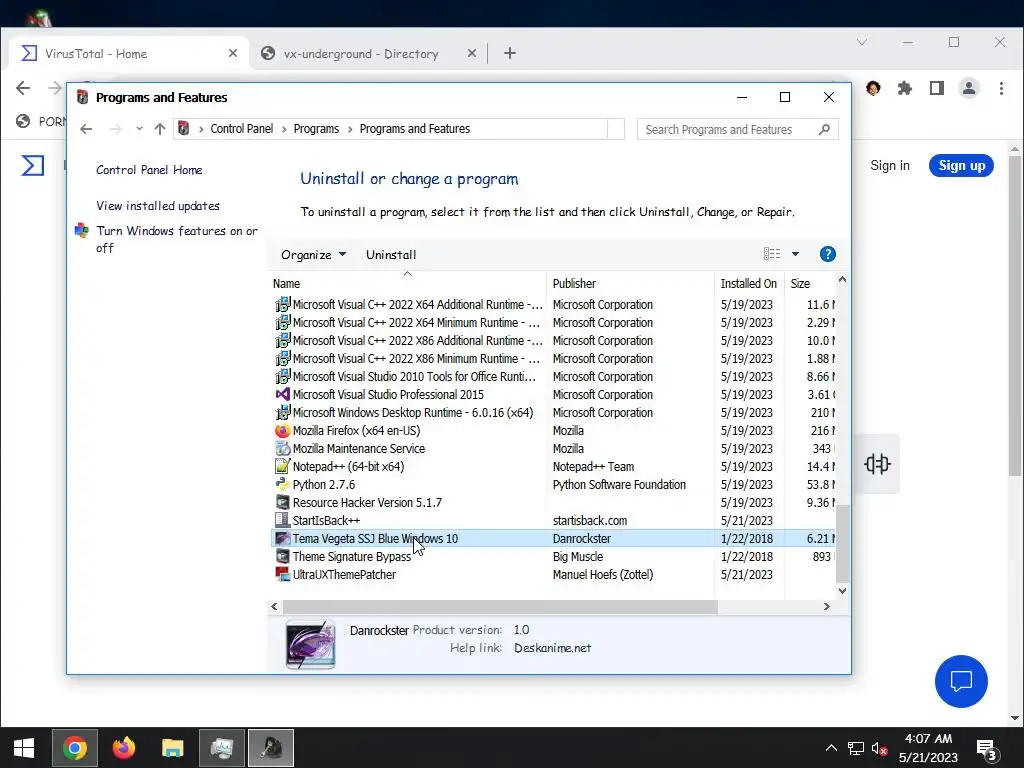The image size is (1024, 768).
Task: Open the view options dropdown arrow
Action: coord(795,254)
